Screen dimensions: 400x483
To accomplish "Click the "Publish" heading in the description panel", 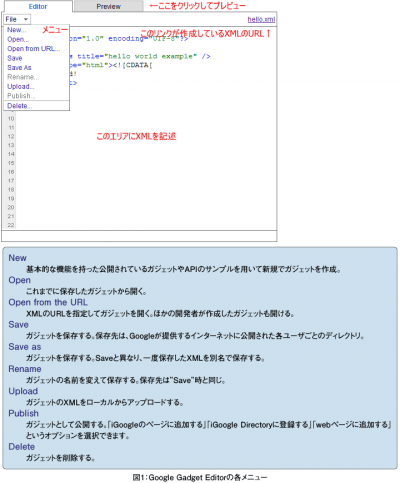I will (x=23, y=413).
